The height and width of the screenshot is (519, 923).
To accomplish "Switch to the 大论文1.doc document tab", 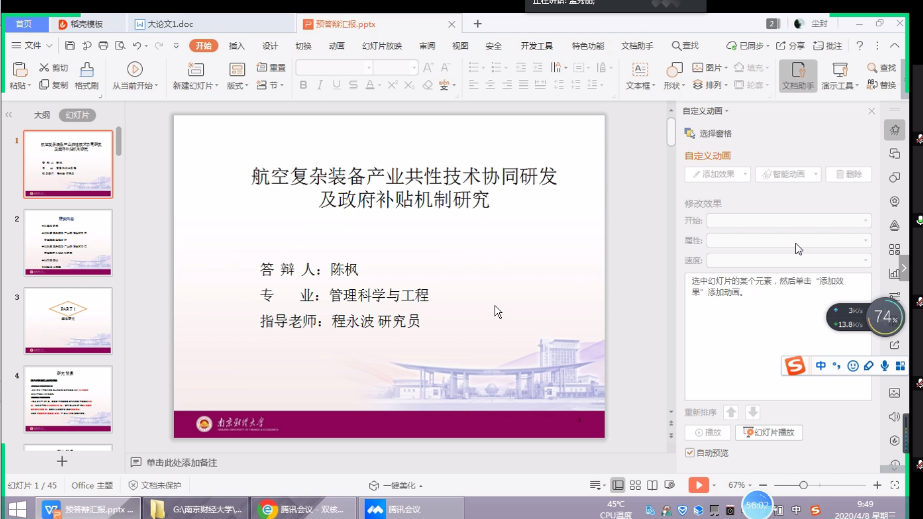I will (166, 23).
